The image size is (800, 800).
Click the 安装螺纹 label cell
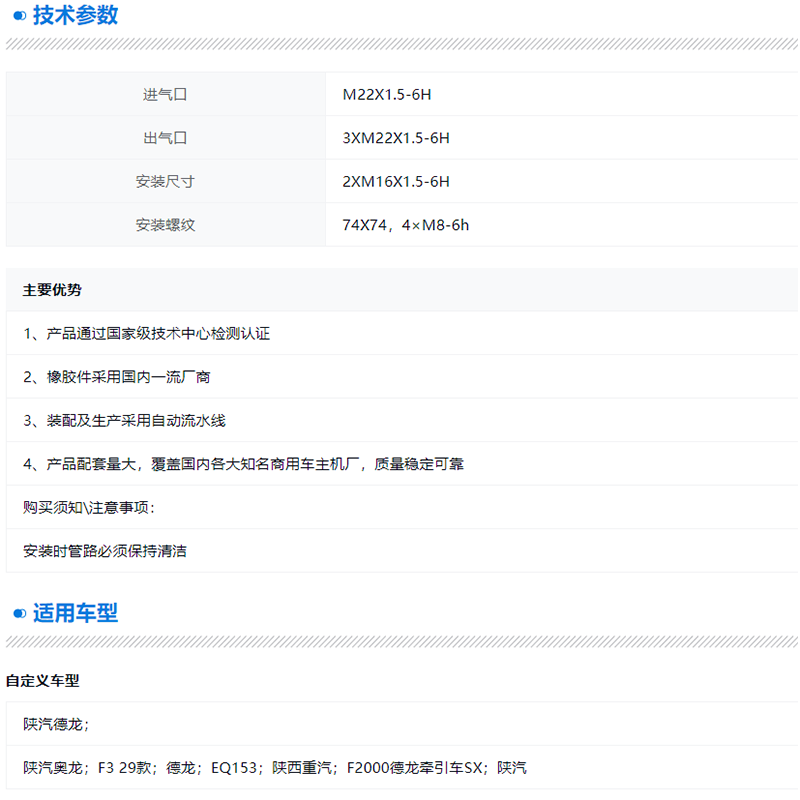click(165, 225)
